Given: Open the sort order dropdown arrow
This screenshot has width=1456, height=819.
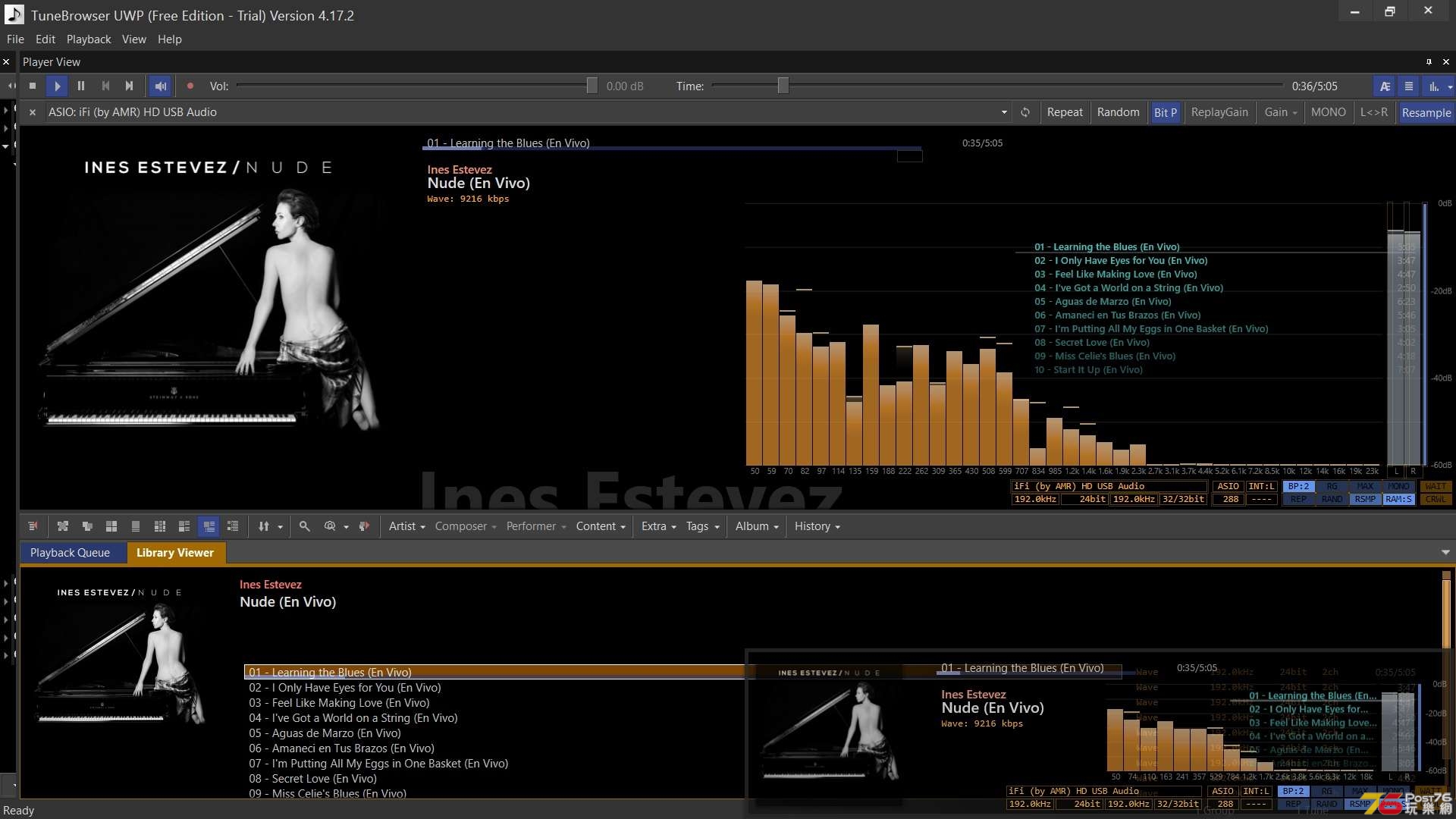Looking at the screenshot, I should click(x=281, y=527).
